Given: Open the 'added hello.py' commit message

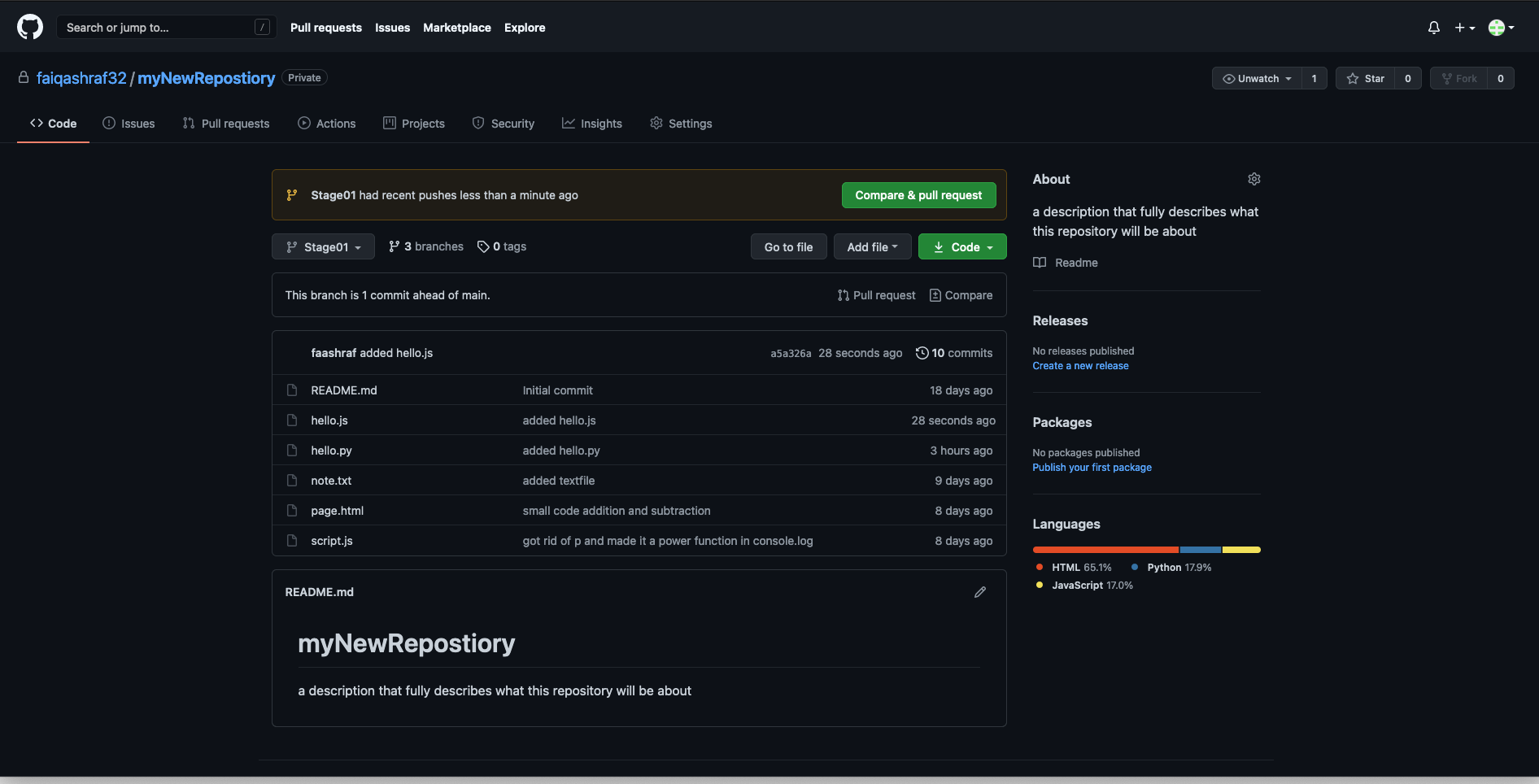Looking at the screenshot, I should [x=561, y=451].
